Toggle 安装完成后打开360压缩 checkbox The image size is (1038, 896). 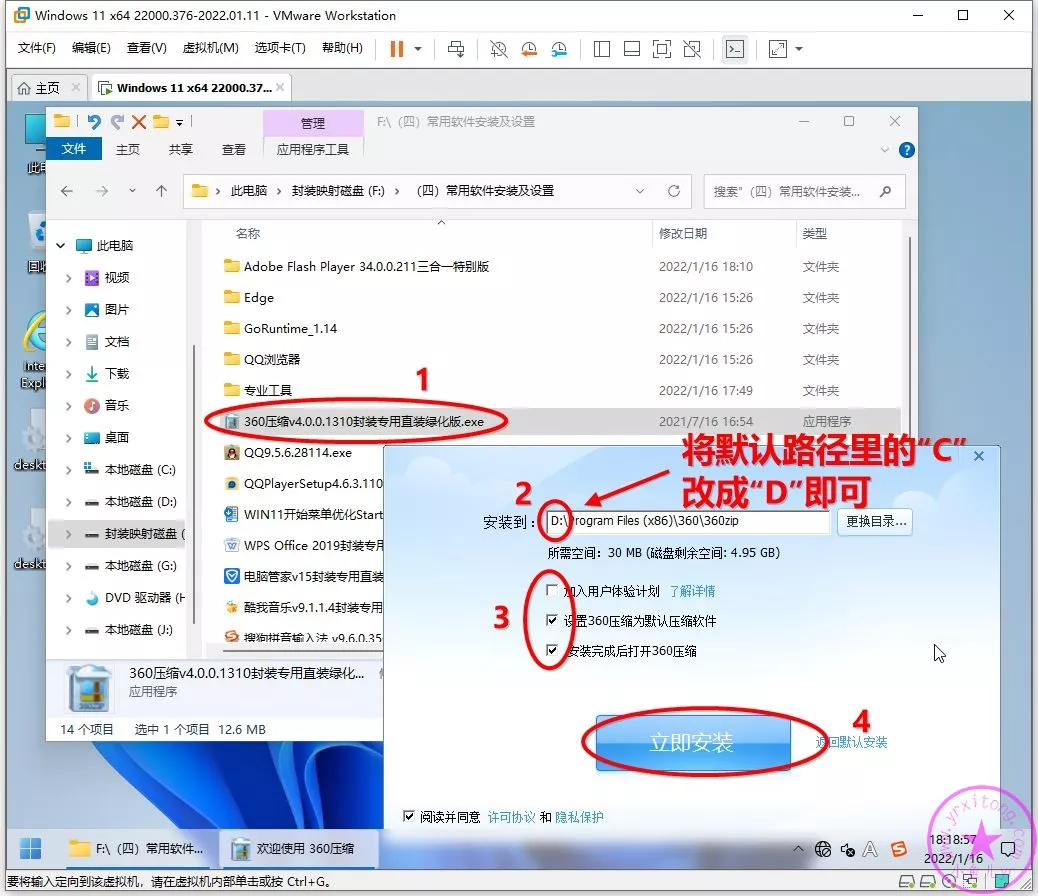[553, 651]
